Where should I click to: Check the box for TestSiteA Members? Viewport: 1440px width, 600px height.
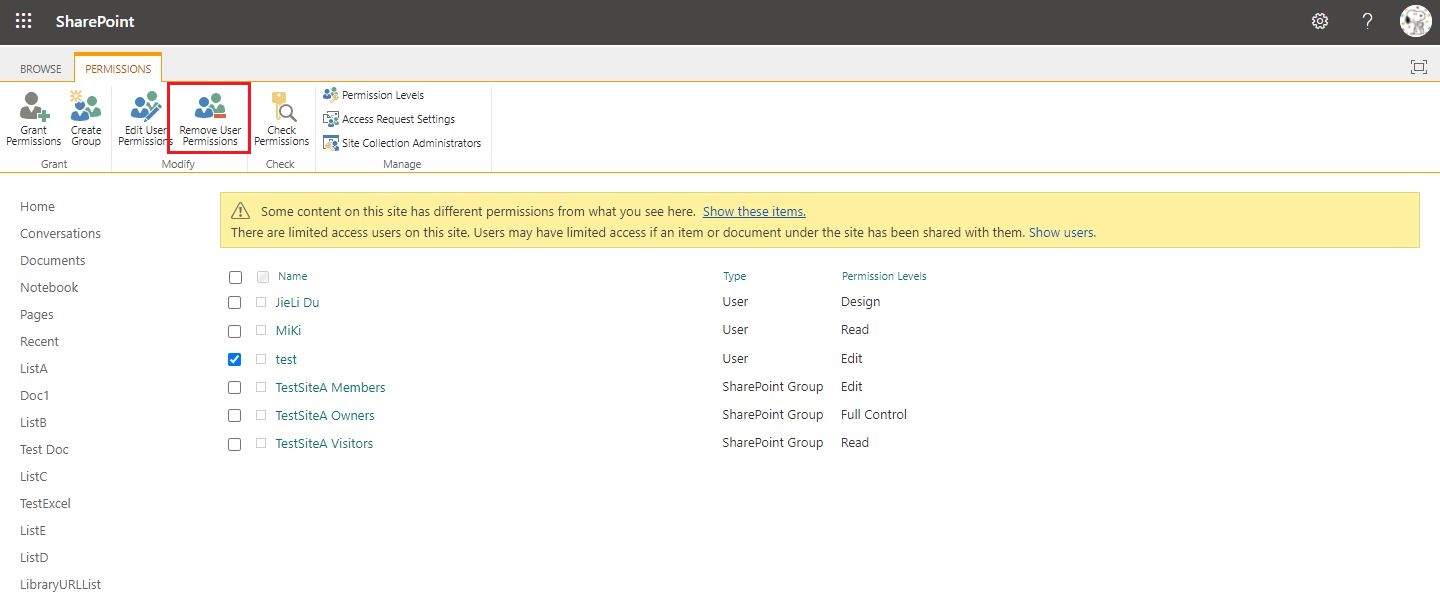[235, 387]
